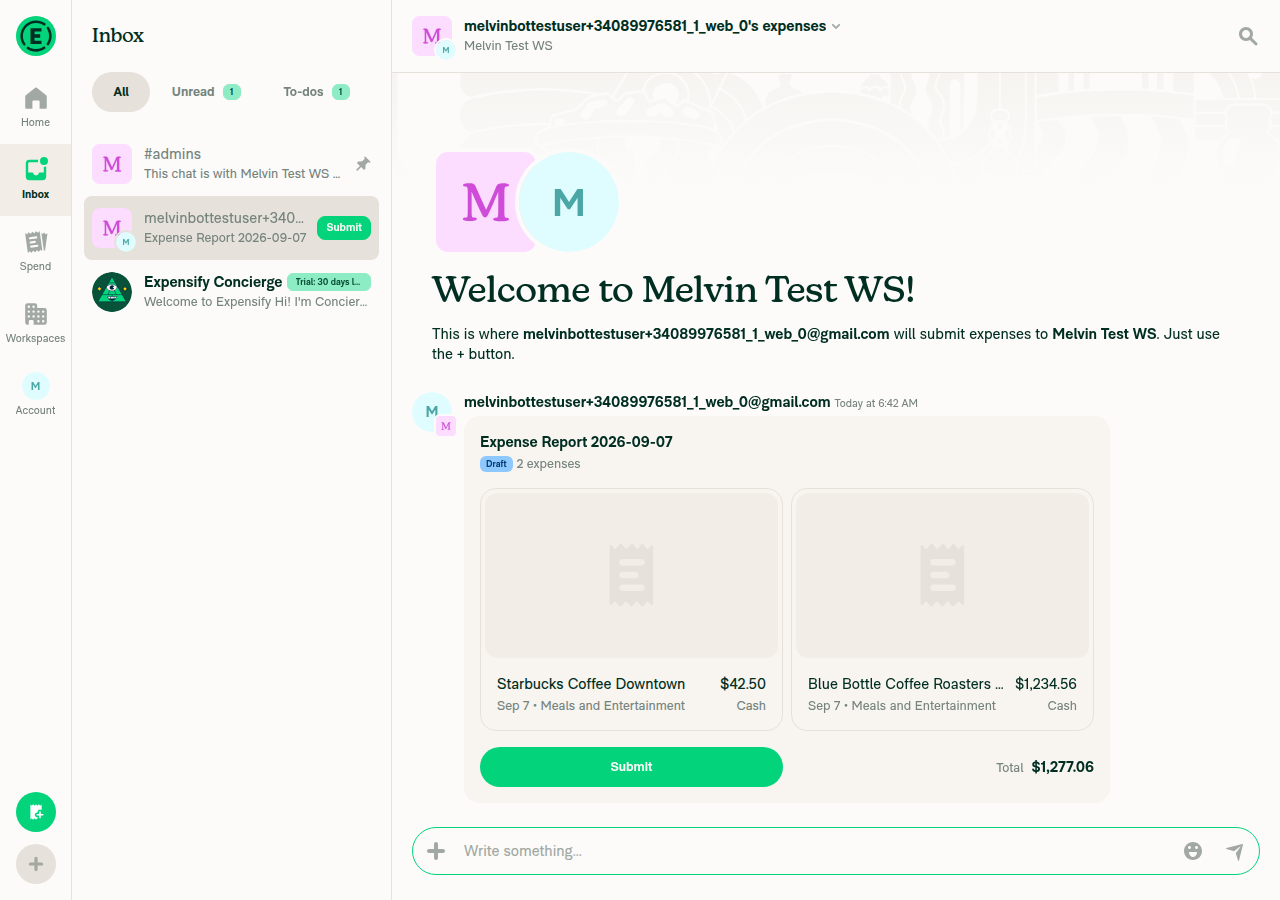Click the $42.50 amount
This screenshot has height=900, width=1280.
click(743, 684)
